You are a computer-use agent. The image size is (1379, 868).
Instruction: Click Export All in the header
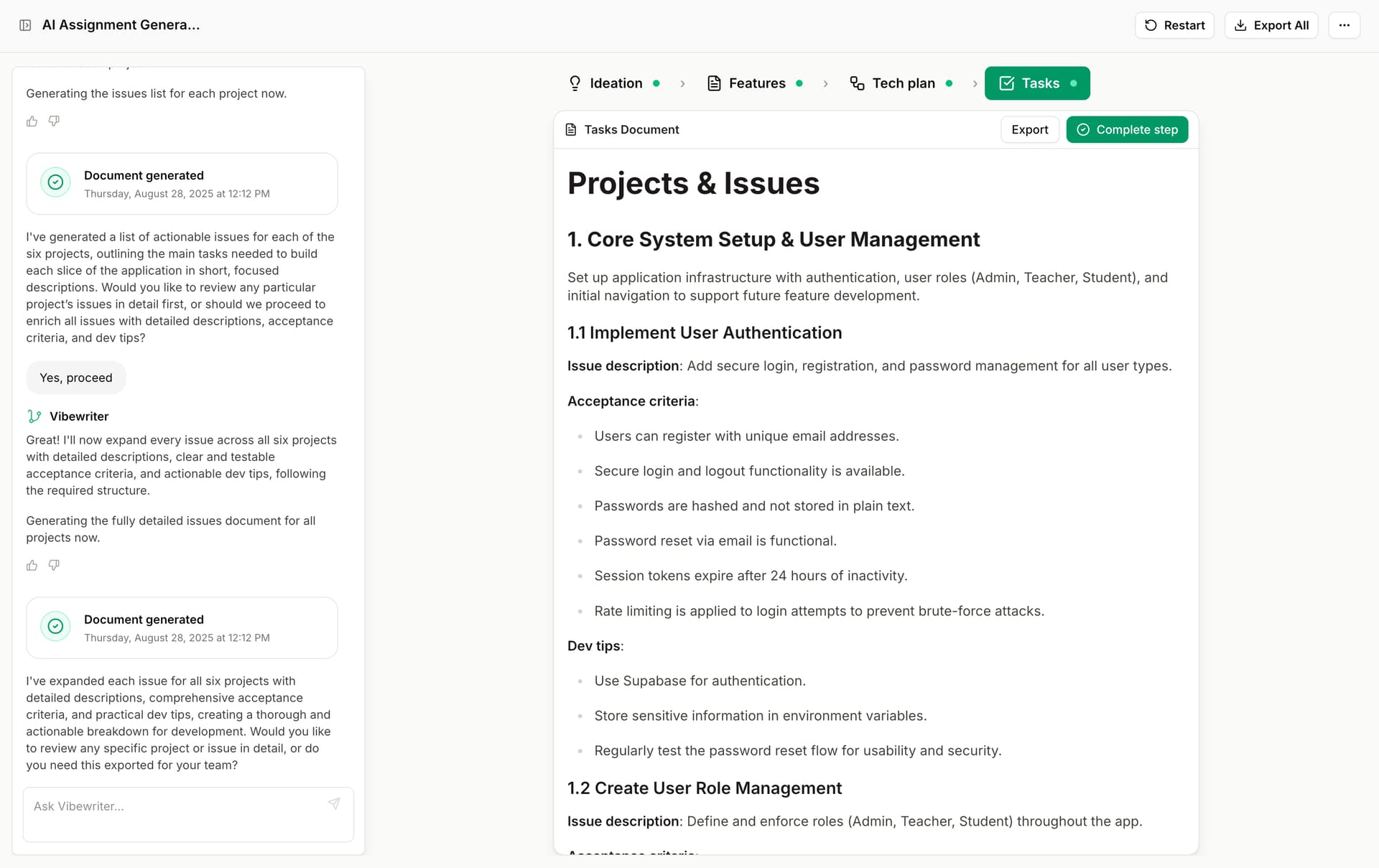[x=1271, y=25]
